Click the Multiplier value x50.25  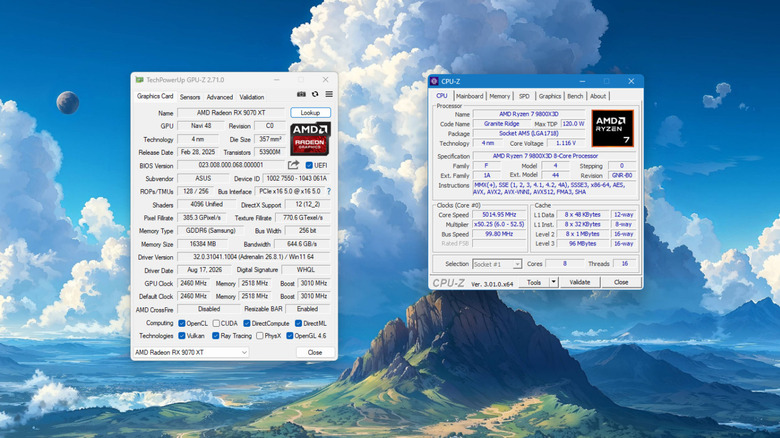[499, 224]
